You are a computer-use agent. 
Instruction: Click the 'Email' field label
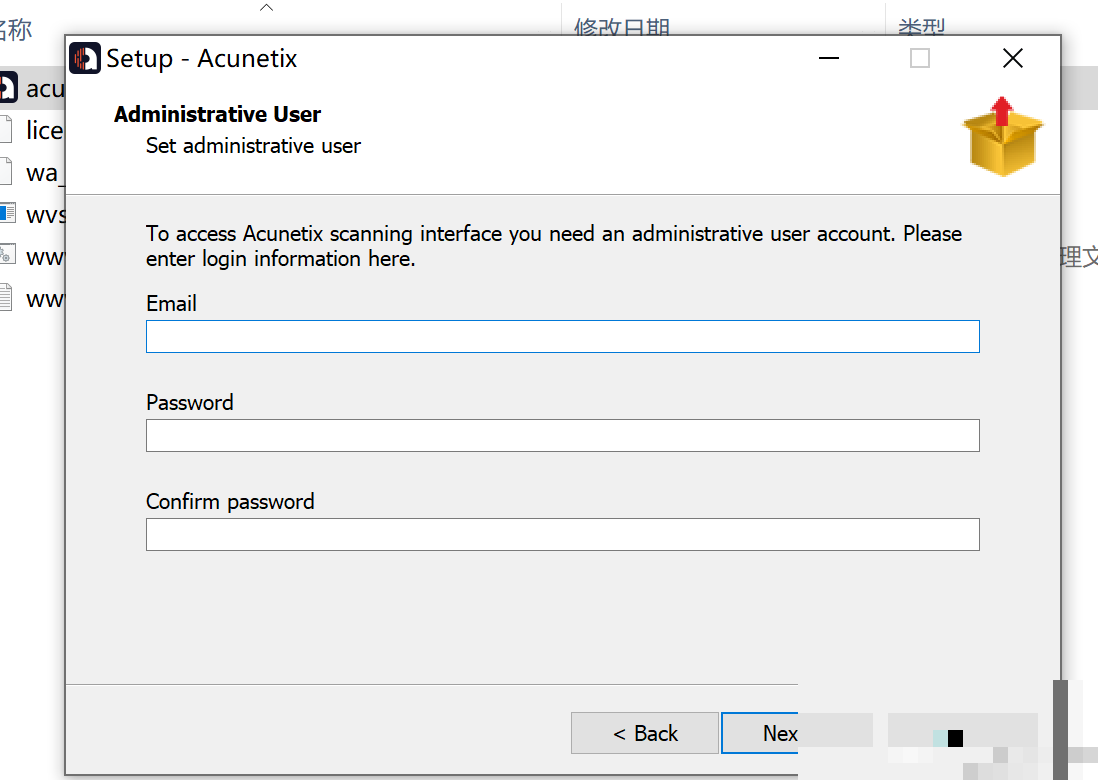point(171,303)
